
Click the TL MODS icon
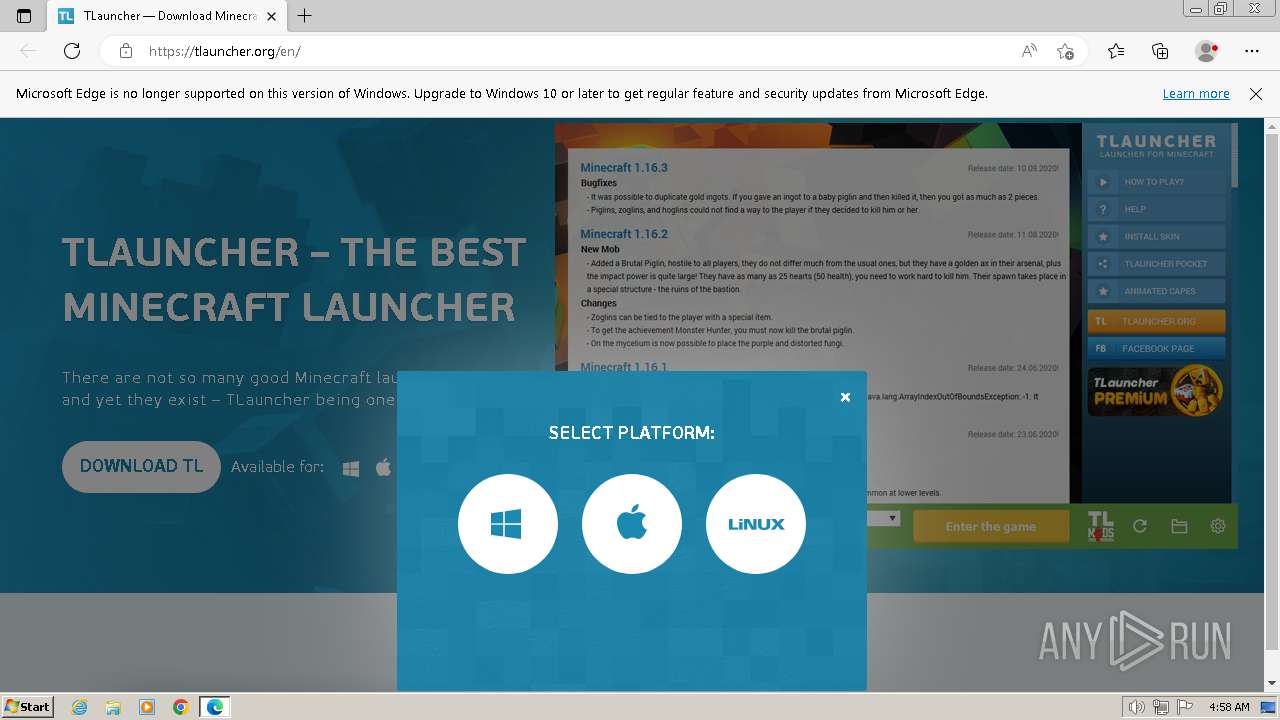tap(1100, 526)
